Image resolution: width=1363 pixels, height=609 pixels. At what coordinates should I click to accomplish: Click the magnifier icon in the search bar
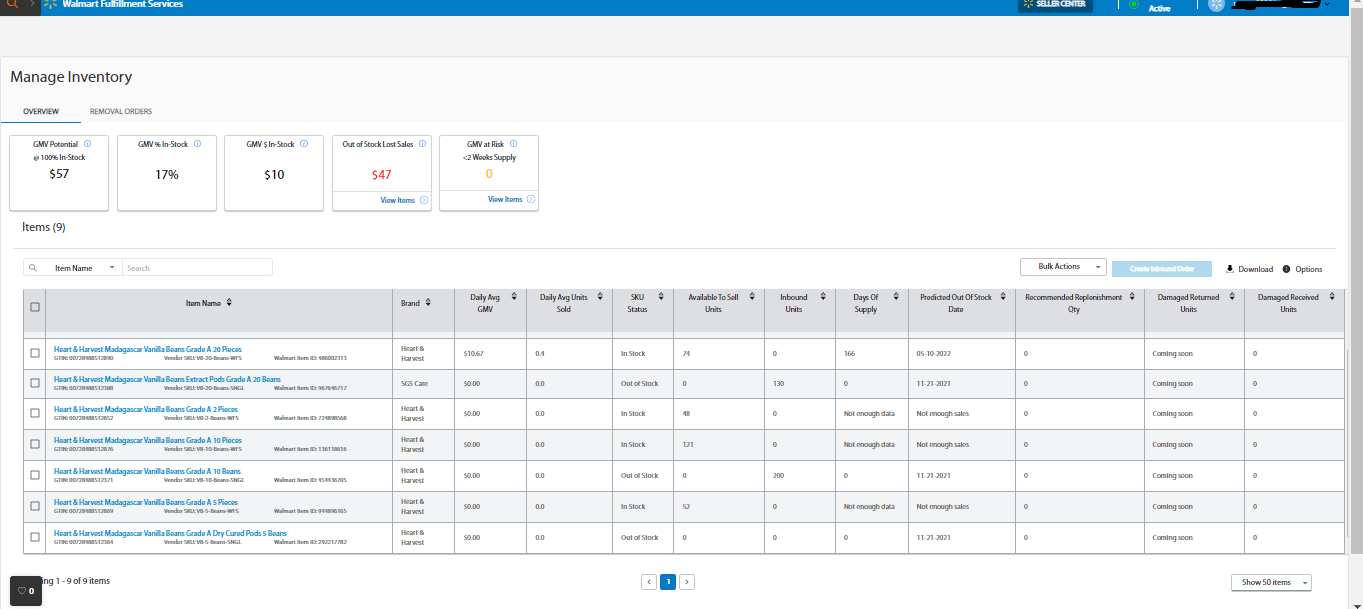pos(34,268)
